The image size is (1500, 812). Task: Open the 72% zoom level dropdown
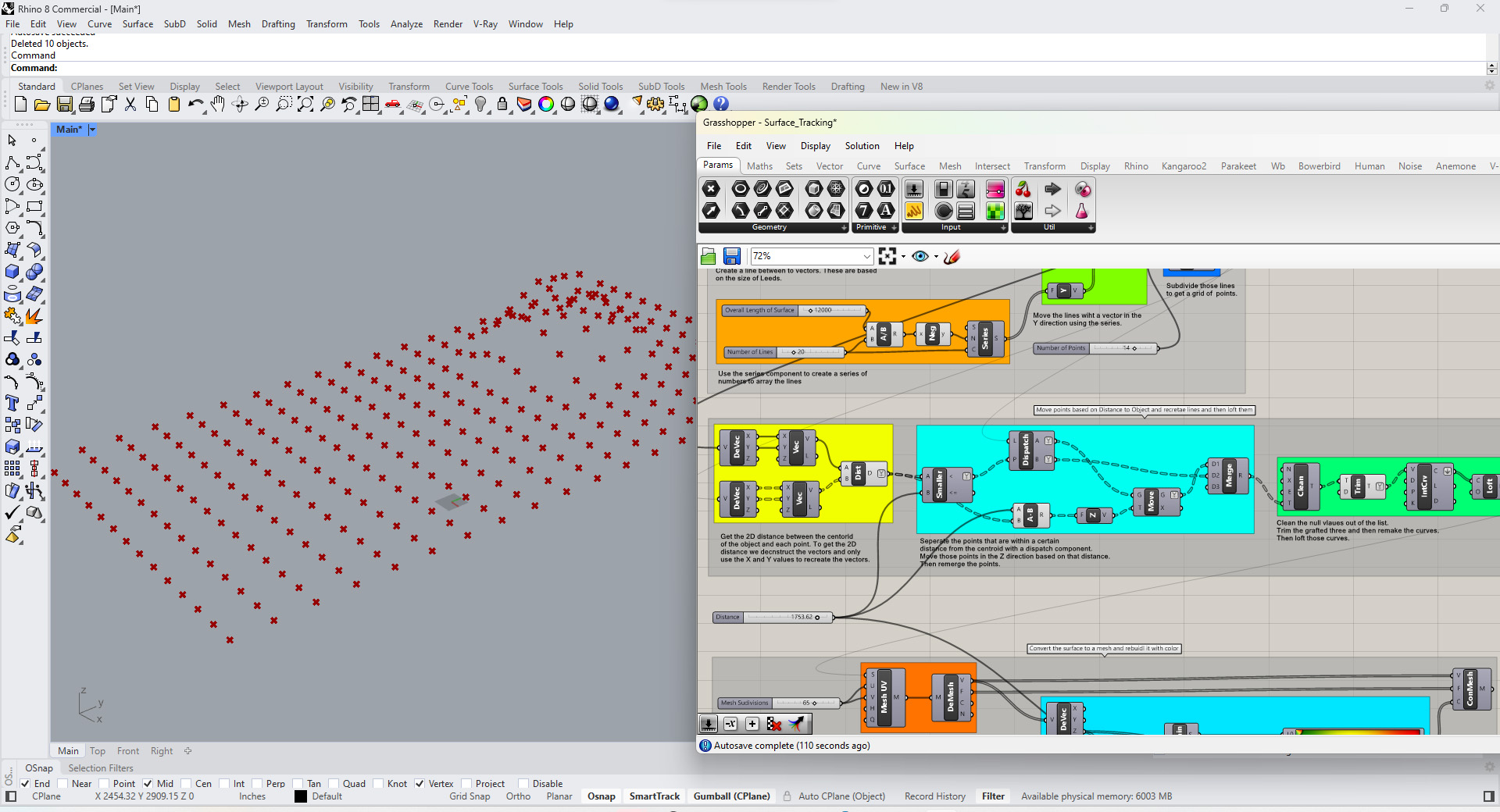click(867, 256)
